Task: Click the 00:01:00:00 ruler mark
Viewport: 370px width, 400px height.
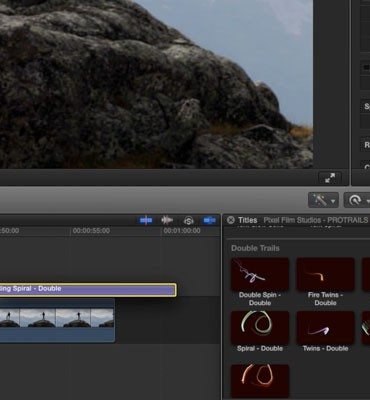Action: click(x=182, y=231)
